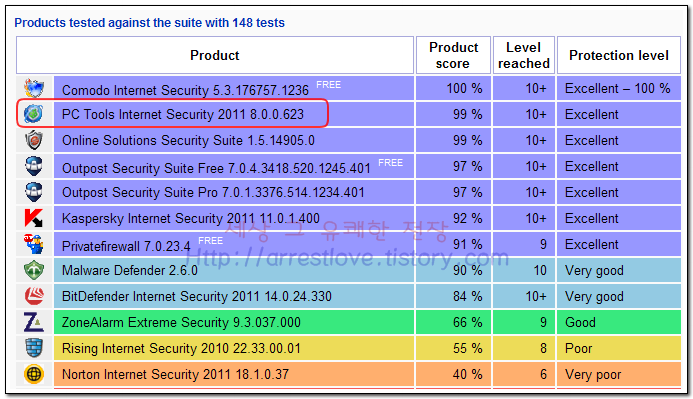The image size is (693, 399).
Task: Click Comodo's 100 % product score cell
Action: pyautogui.click(x=453, y=88)
